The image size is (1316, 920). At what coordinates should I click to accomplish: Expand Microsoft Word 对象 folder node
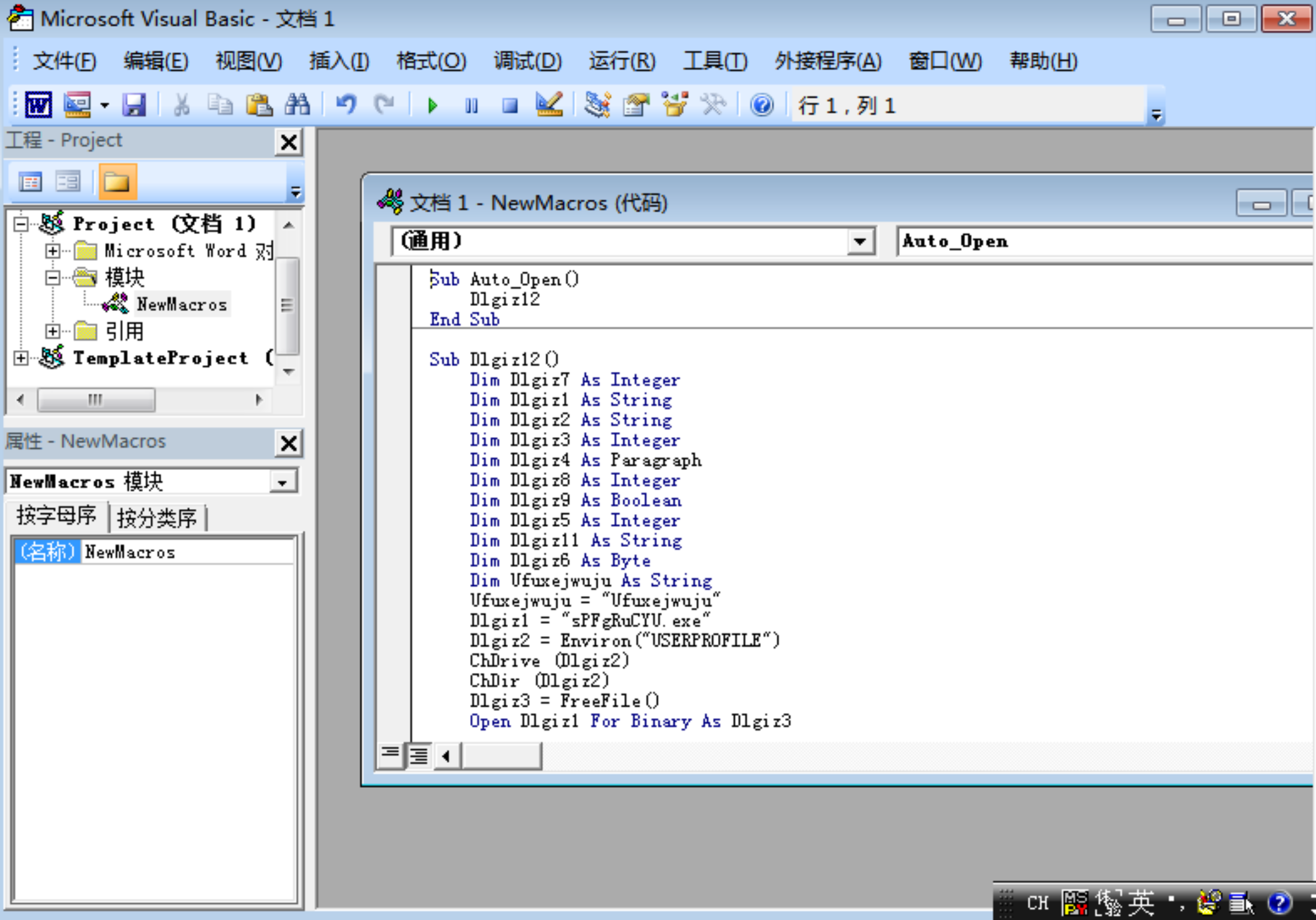(x=53, y=251)
